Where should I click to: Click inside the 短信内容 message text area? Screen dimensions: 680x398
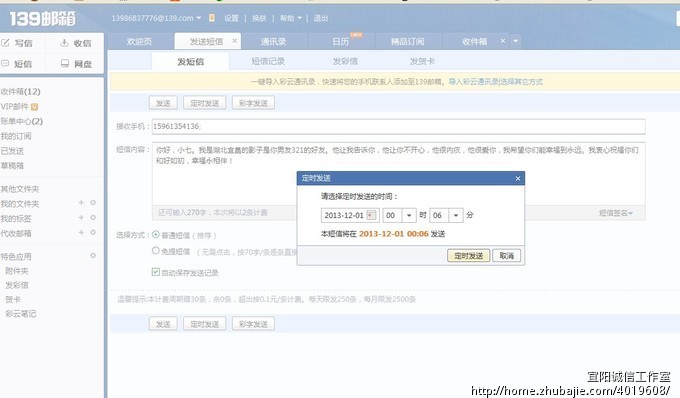[x=398, y=173]
